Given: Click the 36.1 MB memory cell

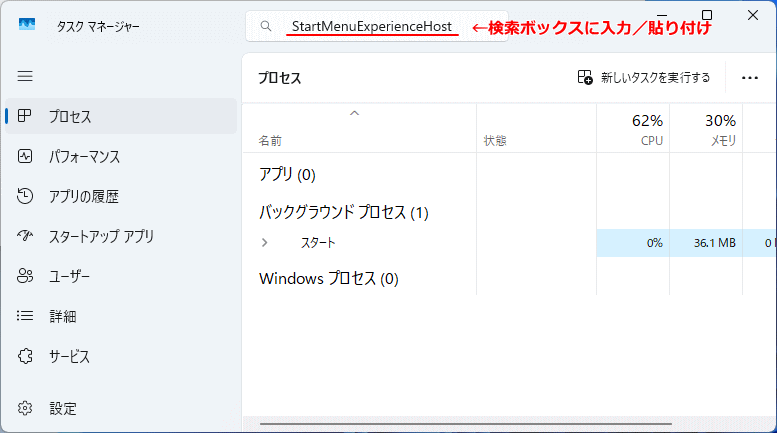Looking at the screenshot, I should (706, 243).
